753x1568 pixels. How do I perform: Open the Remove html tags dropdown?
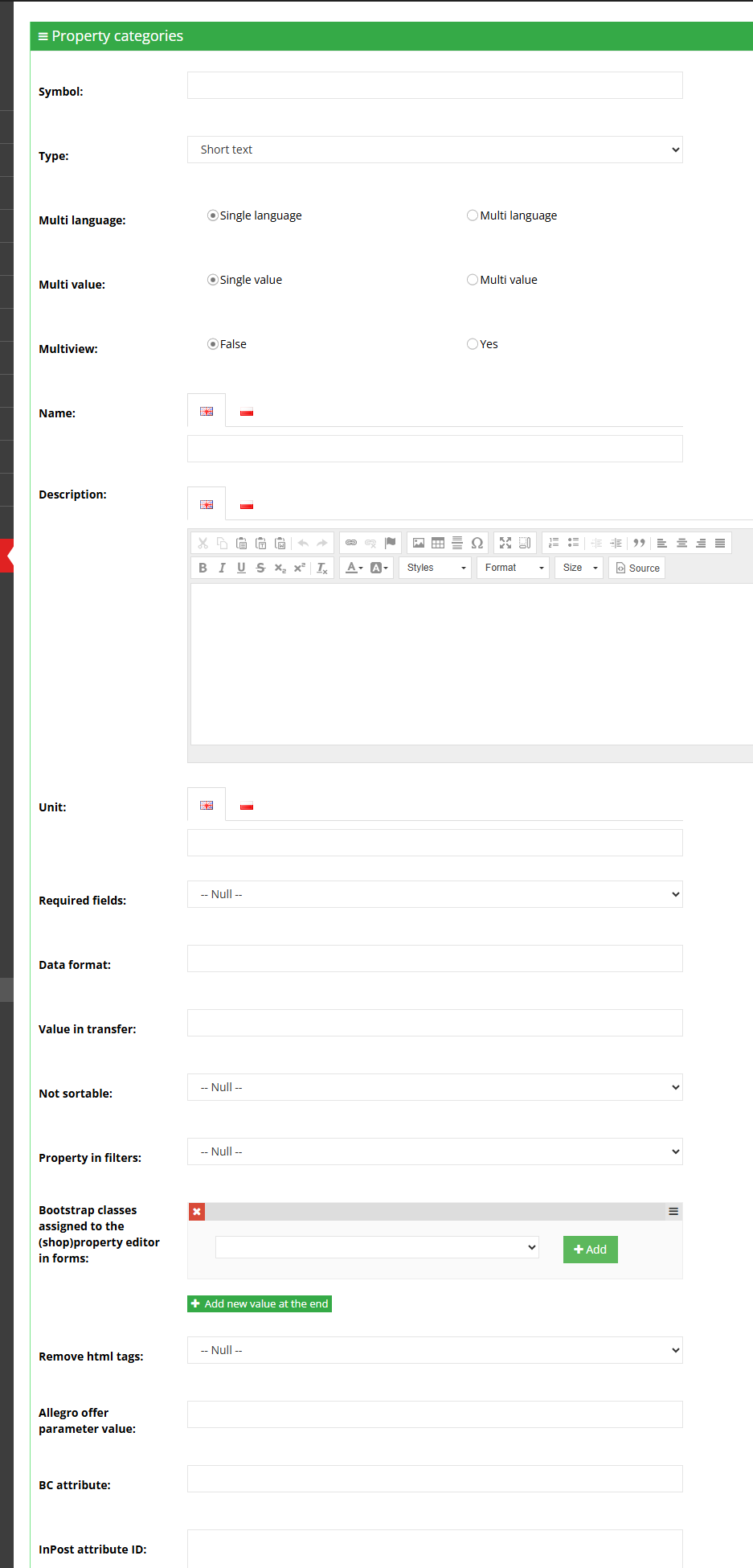coord(435,1350)
